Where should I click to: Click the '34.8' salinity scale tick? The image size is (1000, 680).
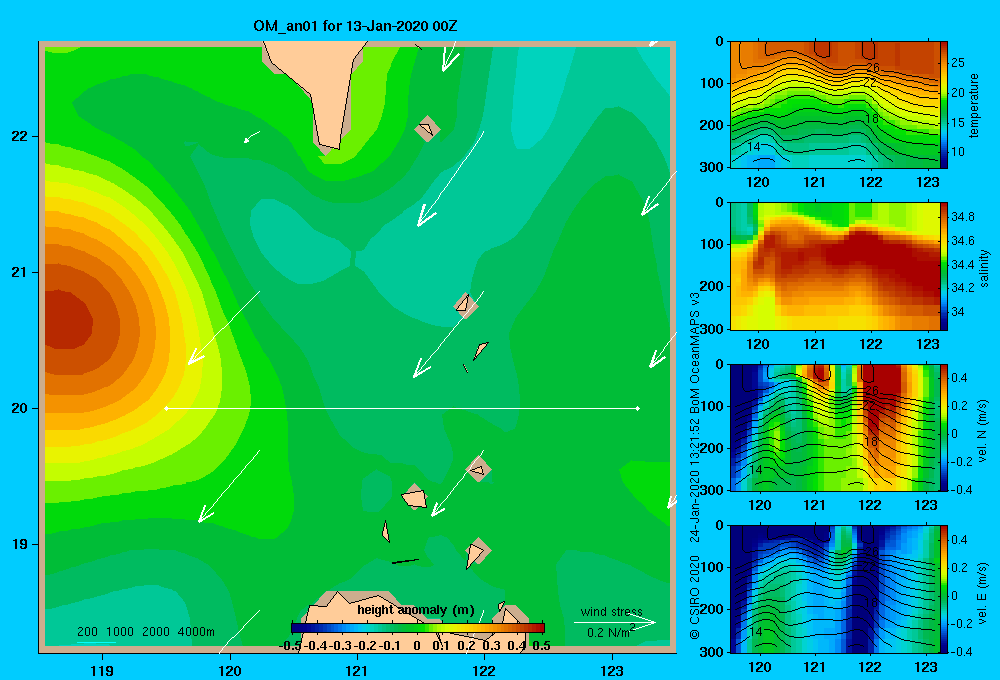[x=962, y=217]
